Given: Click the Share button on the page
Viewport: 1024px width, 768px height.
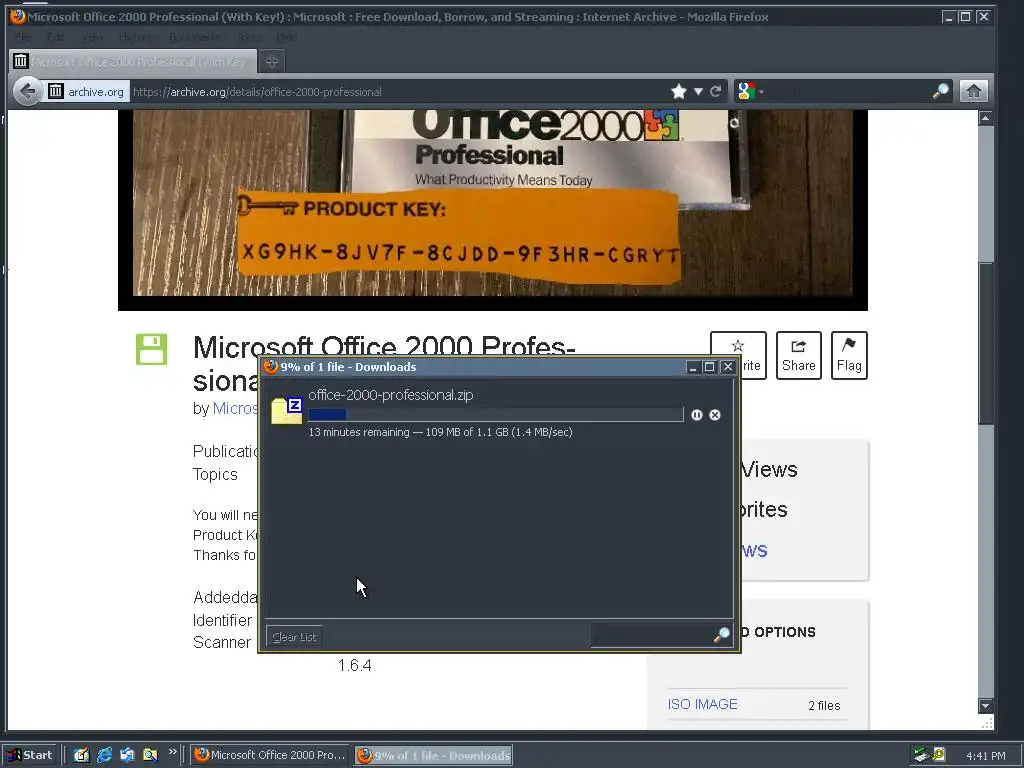Looking at the screenshot, I should tap(799, 355).
